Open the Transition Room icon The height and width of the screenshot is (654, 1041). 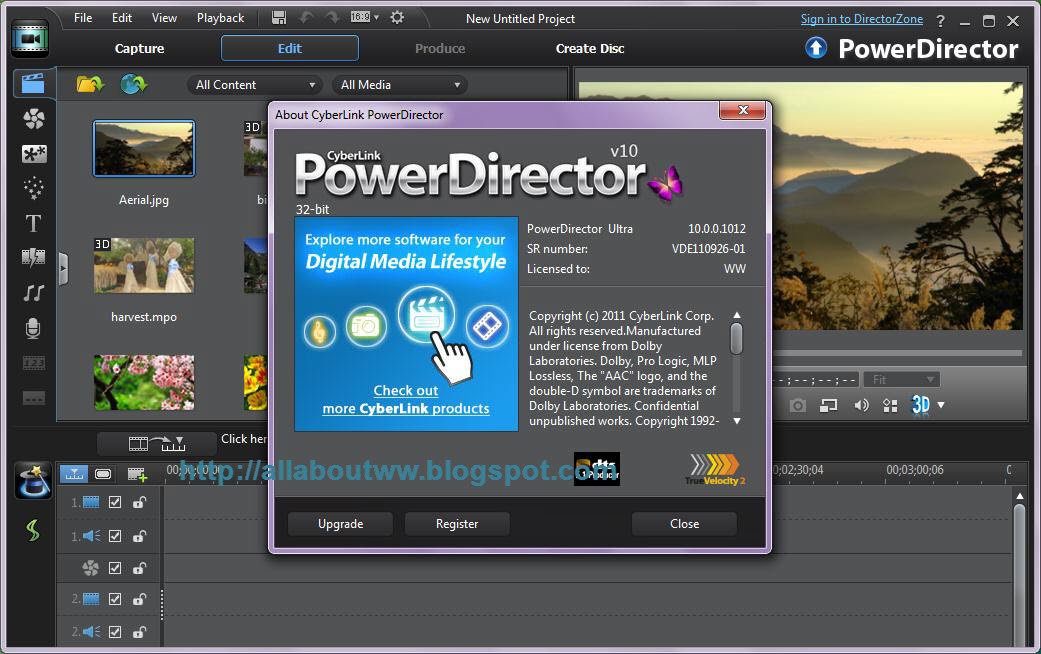tap(33, 258)
